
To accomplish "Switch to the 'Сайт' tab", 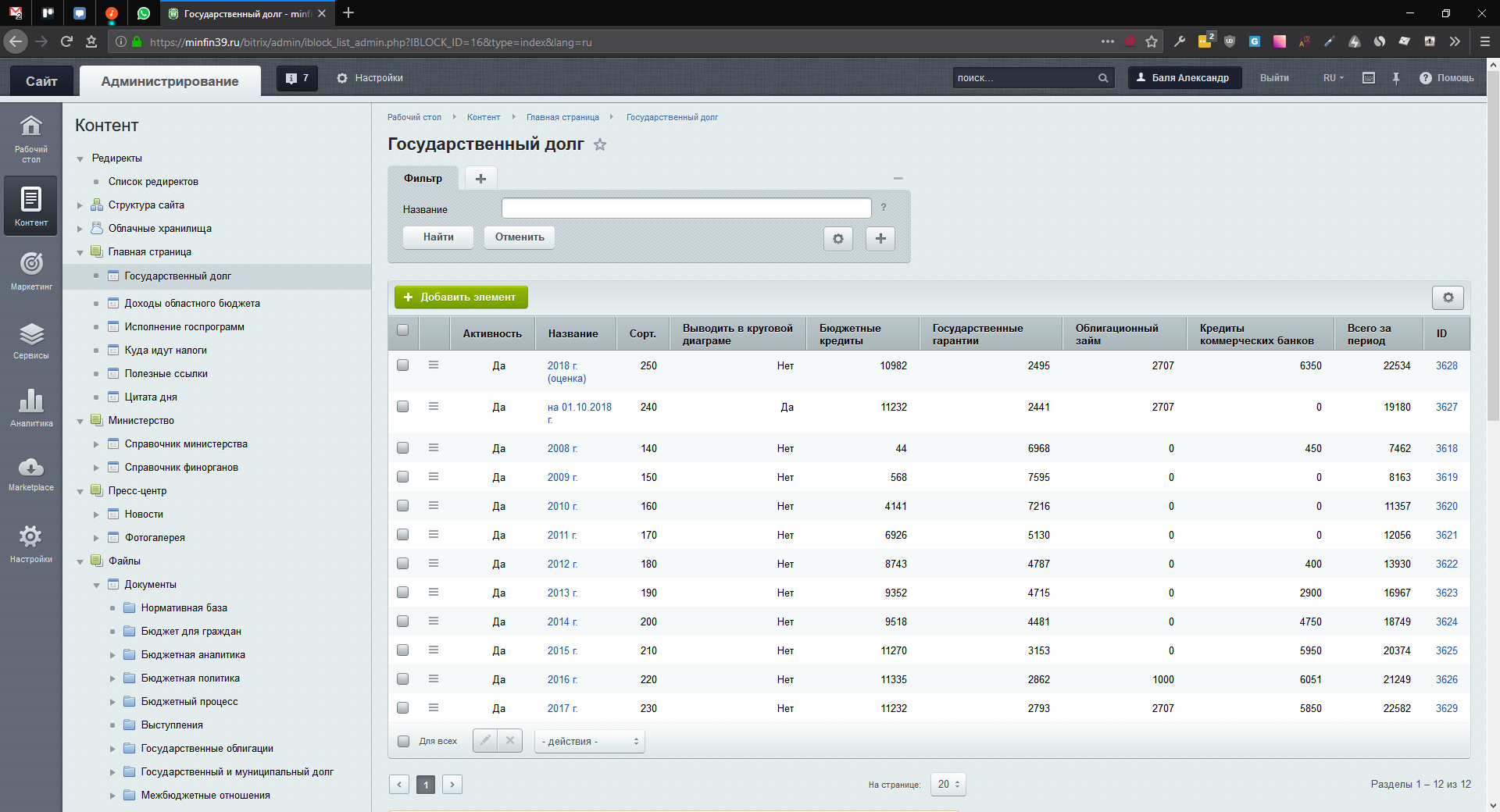I will coord(41,81).
